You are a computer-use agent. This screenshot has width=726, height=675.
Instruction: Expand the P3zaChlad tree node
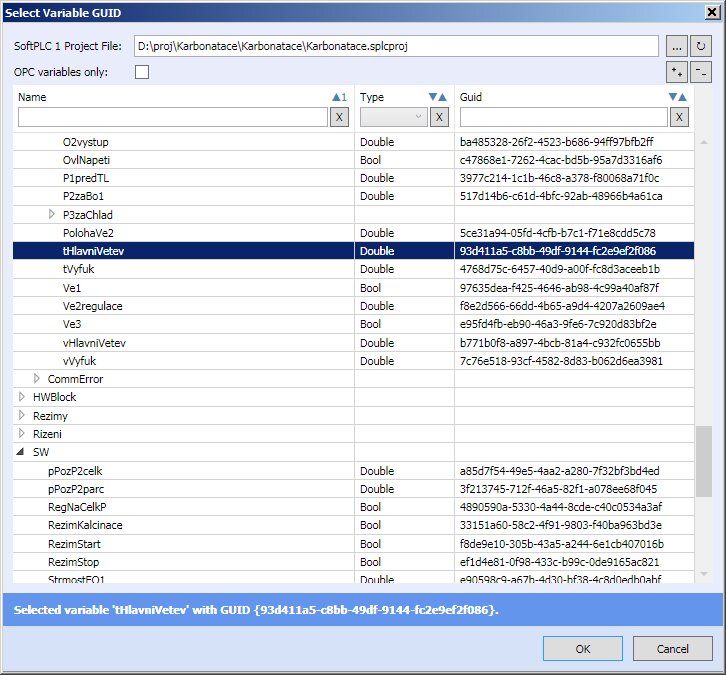(53, 215)
